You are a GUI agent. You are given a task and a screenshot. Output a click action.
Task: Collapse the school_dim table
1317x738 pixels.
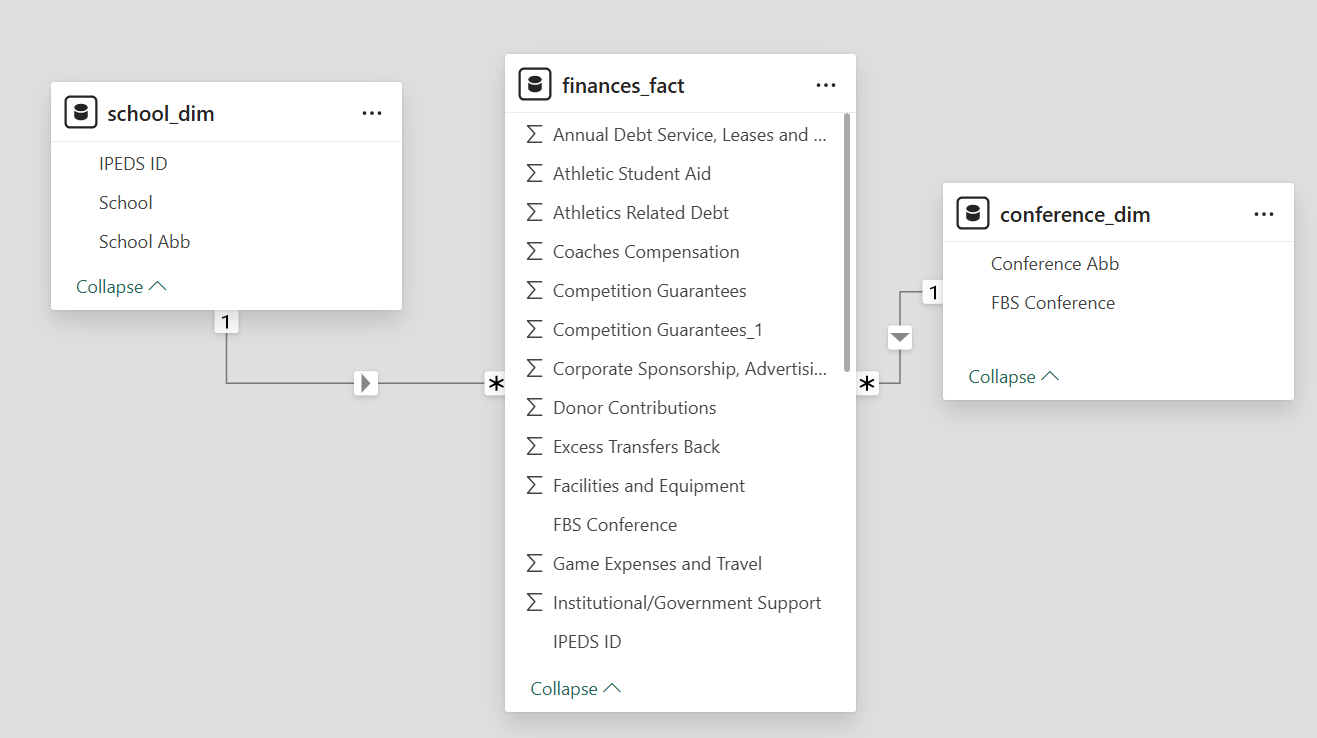tap(121, 287)
